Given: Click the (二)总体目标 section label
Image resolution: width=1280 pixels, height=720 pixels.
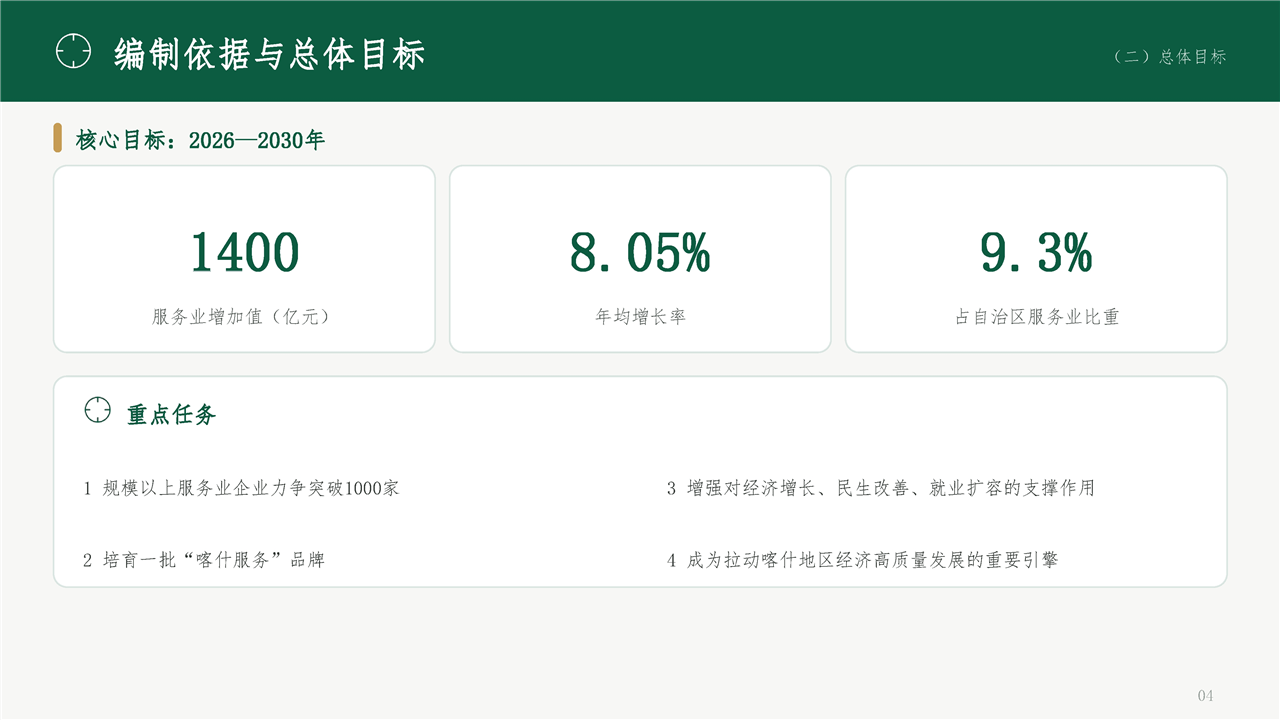Looking at the screenshot, I should click(1169, 57).
